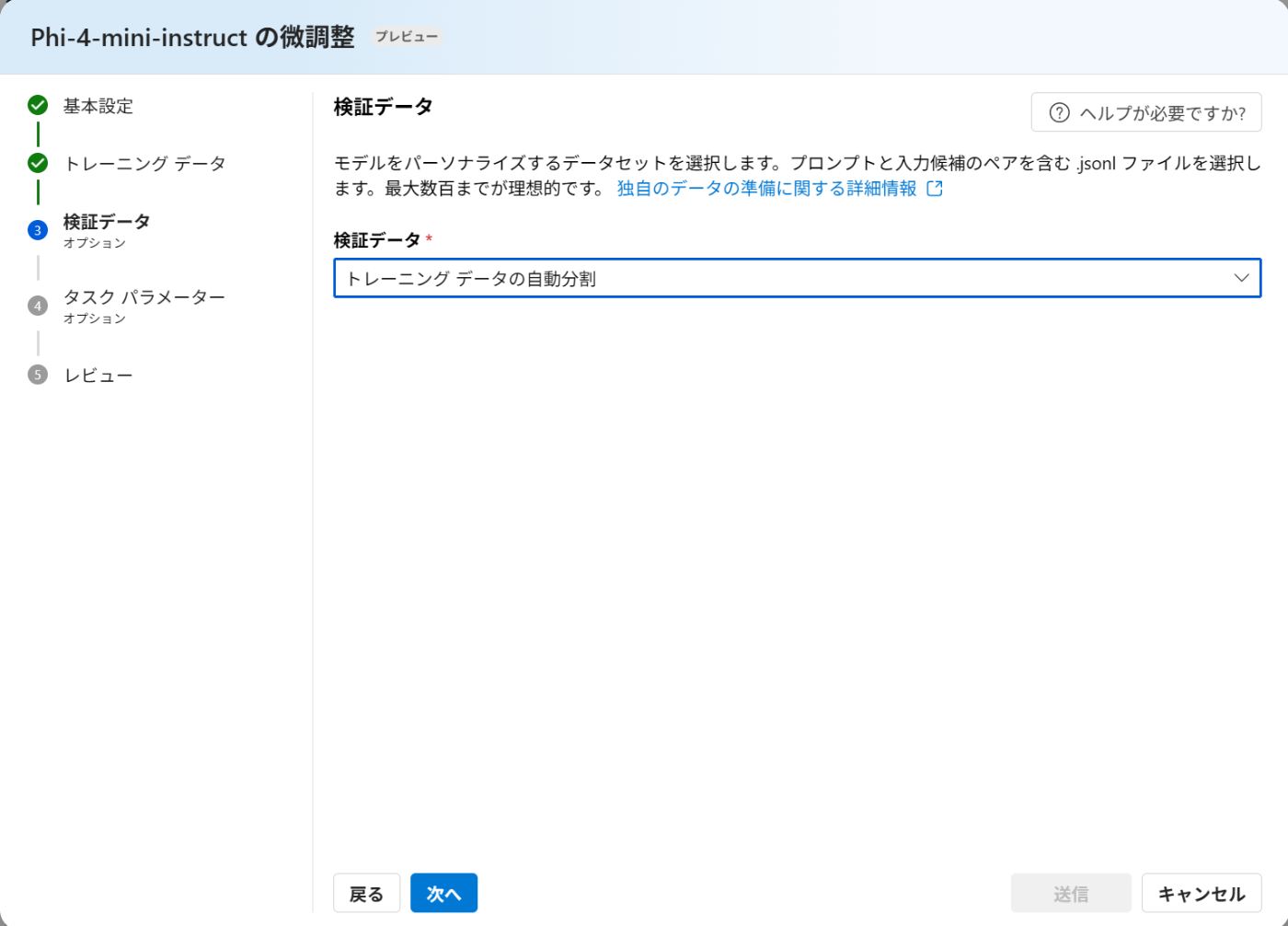The image size is (1288, 926).
Task: Click the external link icon after 詳細情報
Action: point(935,189)
